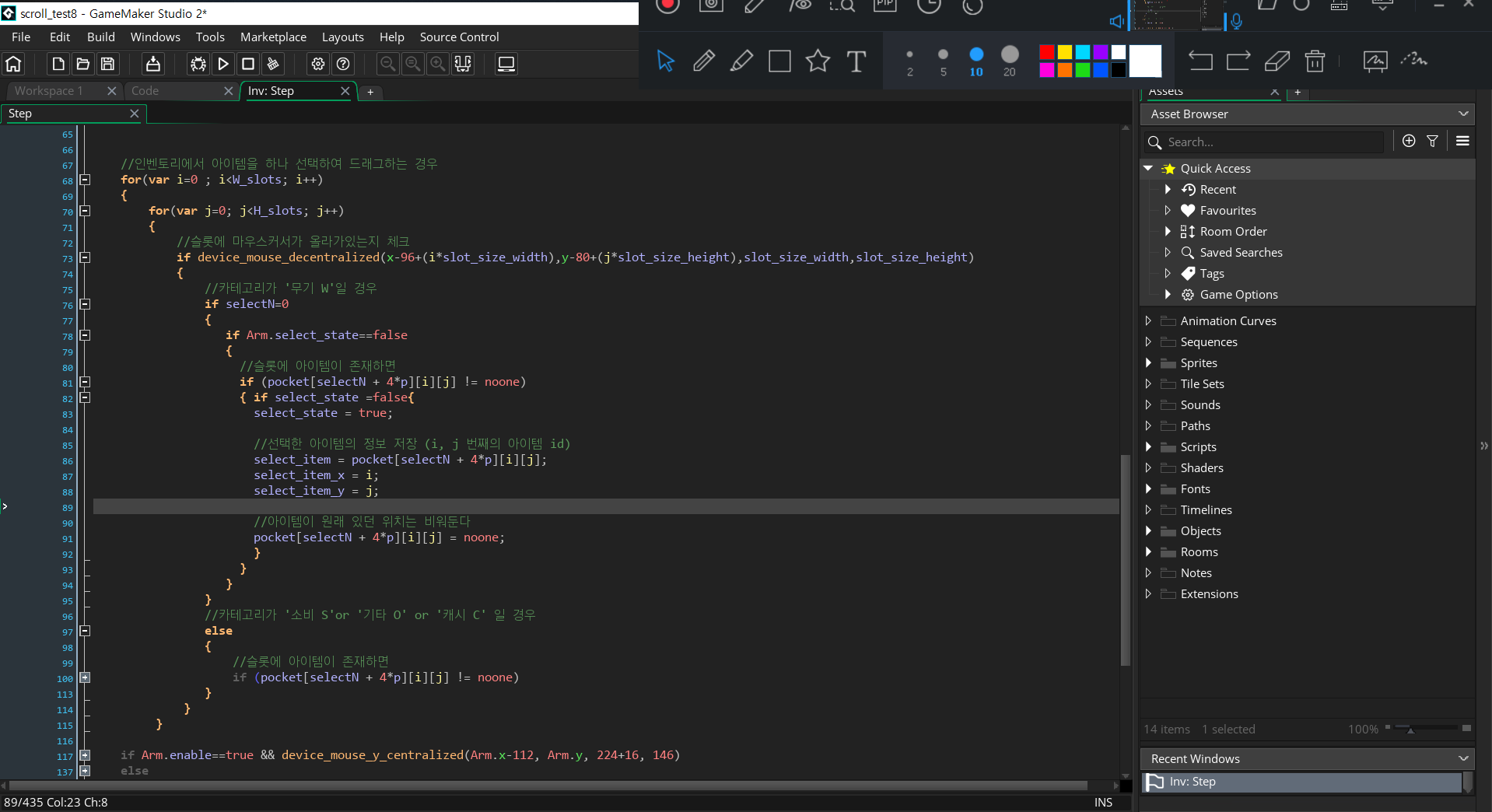Image resolution: width=1492 pixels, height=812 pixels.
Task: Expand the Sprites folder
Action: [x=1148, y=362]
